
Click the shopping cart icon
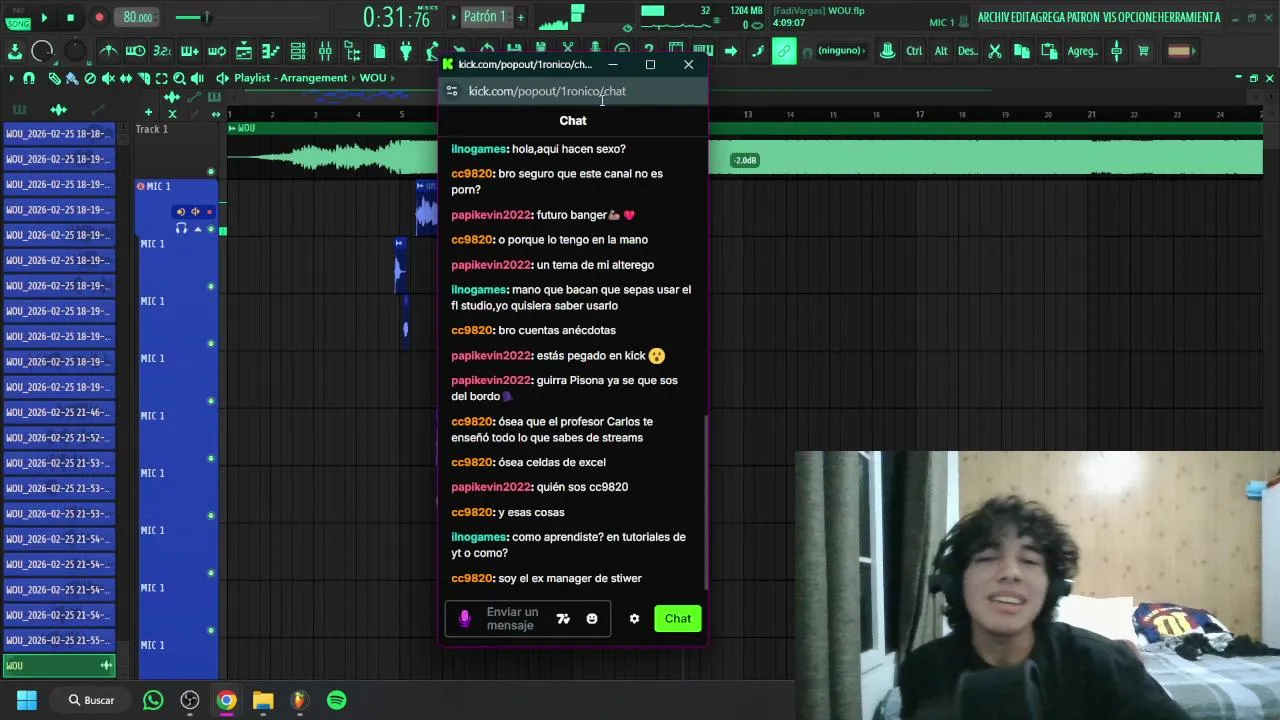(1144, 51)
